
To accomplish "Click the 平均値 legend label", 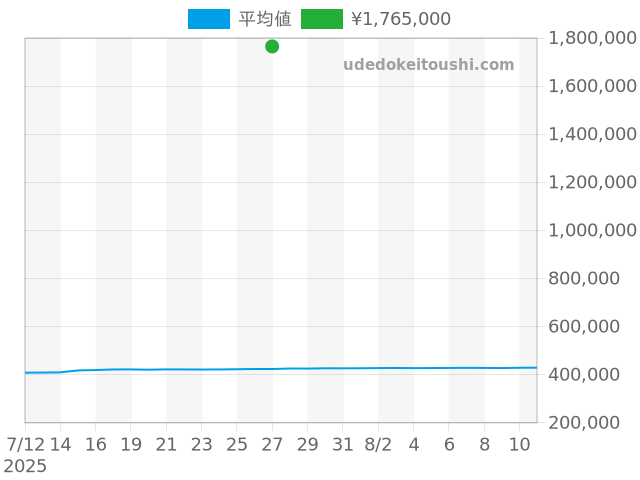I will (x=265, y=19).
